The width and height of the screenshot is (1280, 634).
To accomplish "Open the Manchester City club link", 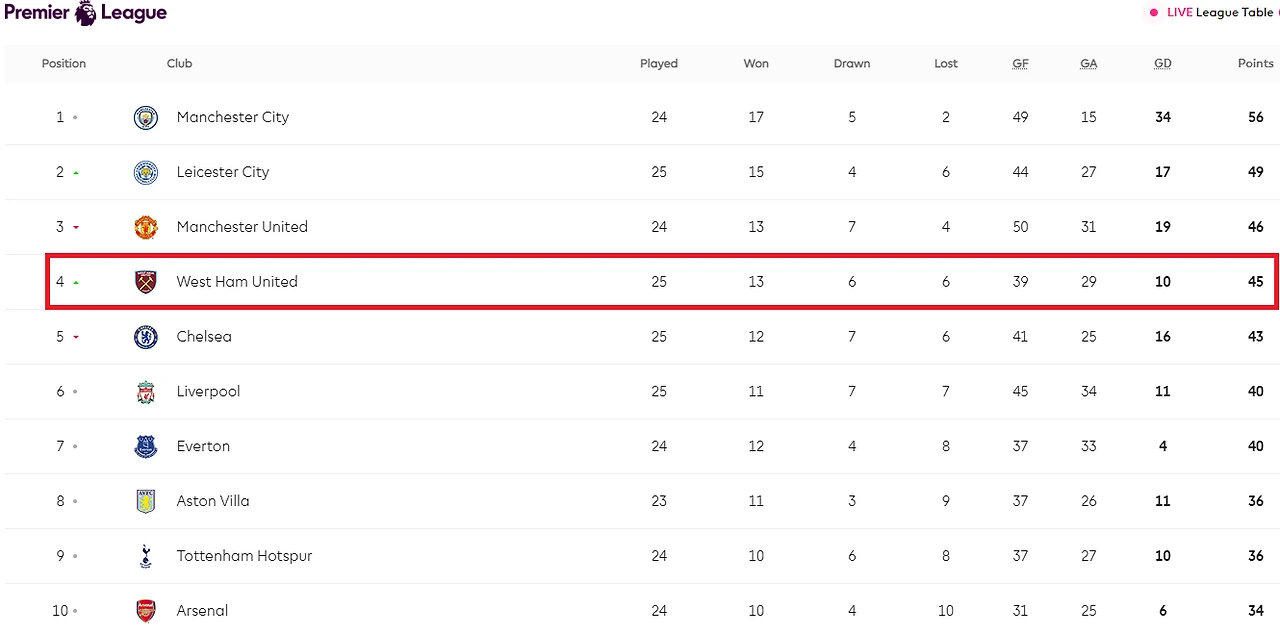I will [232, 117].
